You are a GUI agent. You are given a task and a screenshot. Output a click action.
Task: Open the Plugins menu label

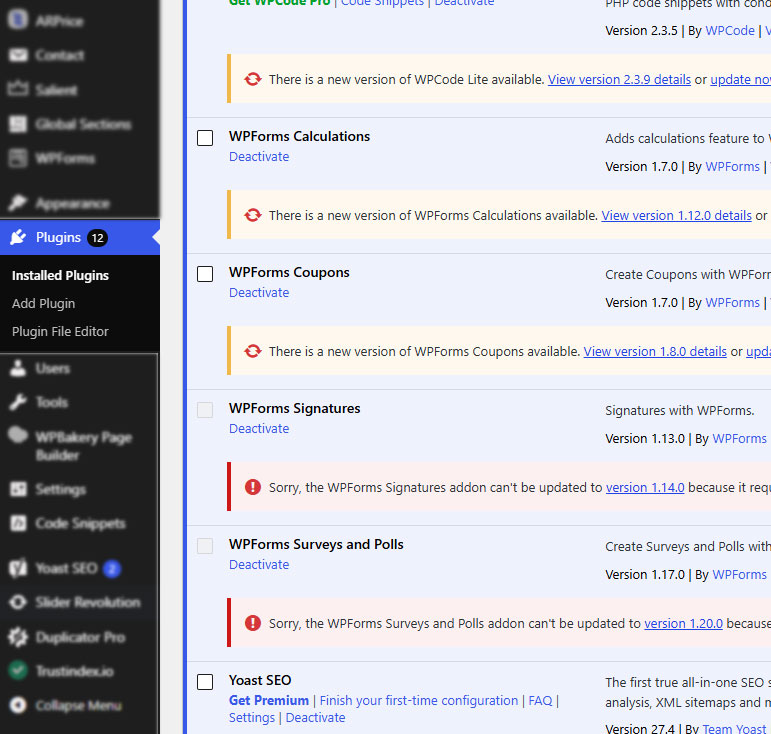tap(58, 237)
